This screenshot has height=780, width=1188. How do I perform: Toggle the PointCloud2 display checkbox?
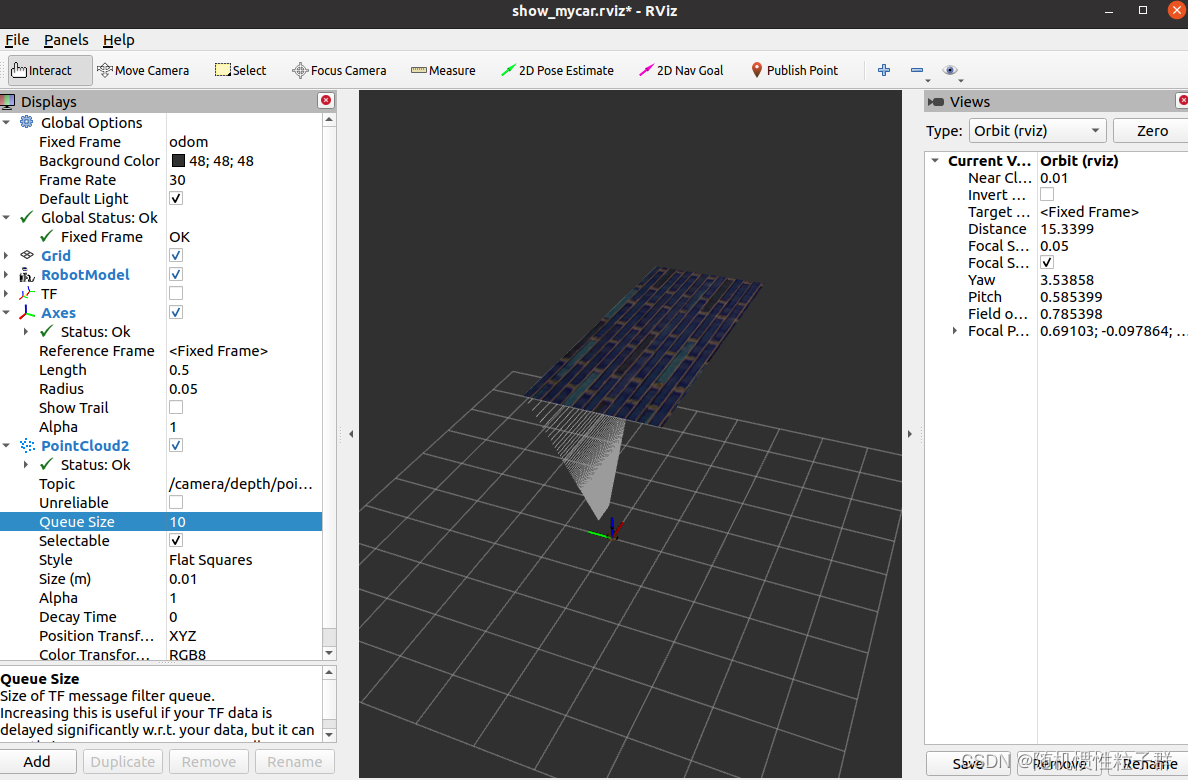click(176, 445)
